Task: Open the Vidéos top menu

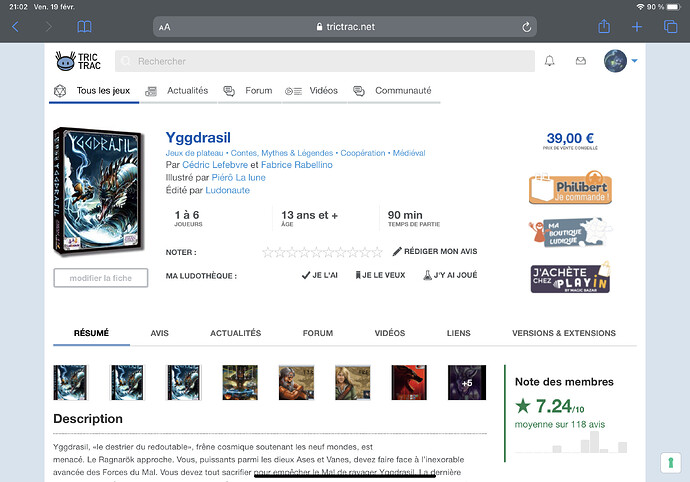Action: point(312,91)
